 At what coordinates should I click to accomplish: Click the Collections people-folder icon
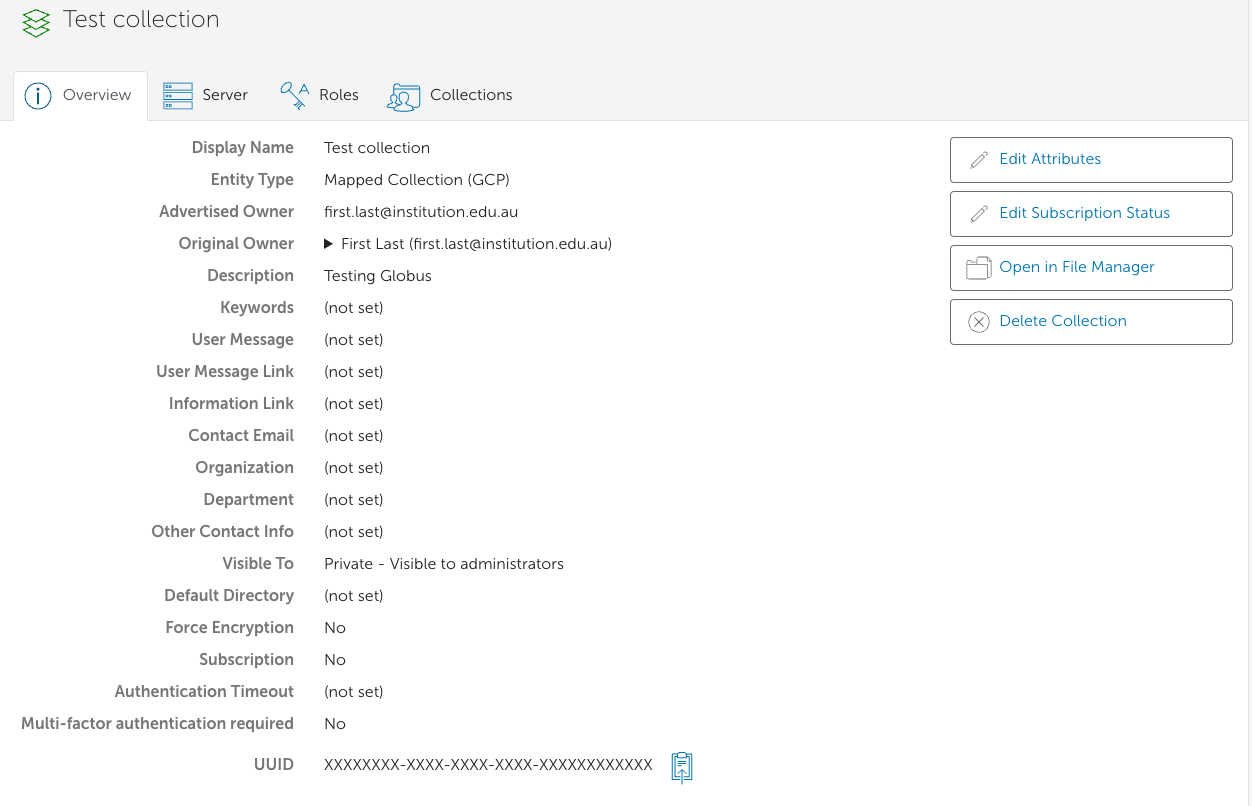tap(404, 97)
